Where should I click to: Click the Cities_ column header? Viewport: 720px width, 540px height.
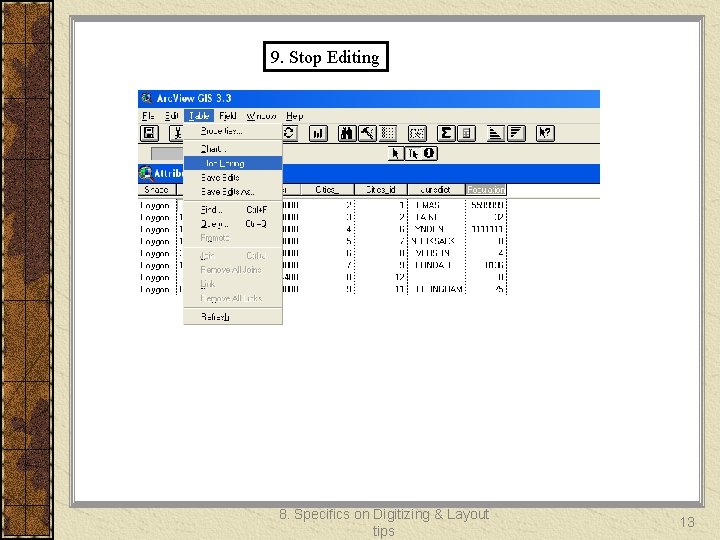pyautogui.click(x=327, y=190)
